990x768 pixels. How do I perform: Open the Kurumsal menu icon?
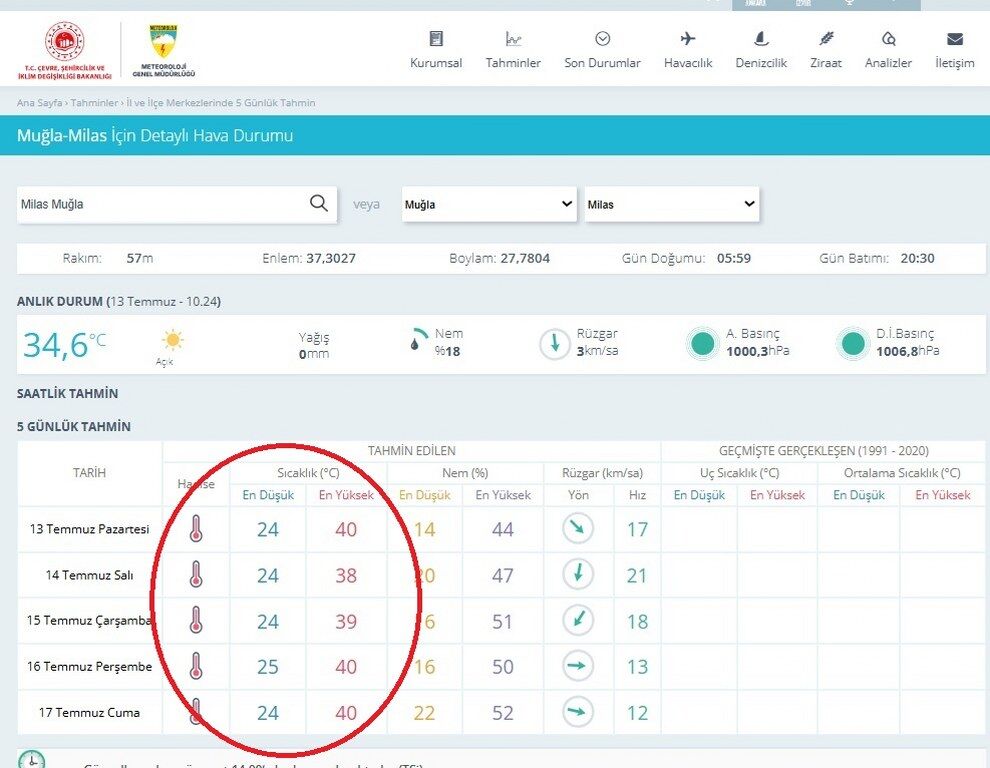pyautogui.click(x=436, y=39)
